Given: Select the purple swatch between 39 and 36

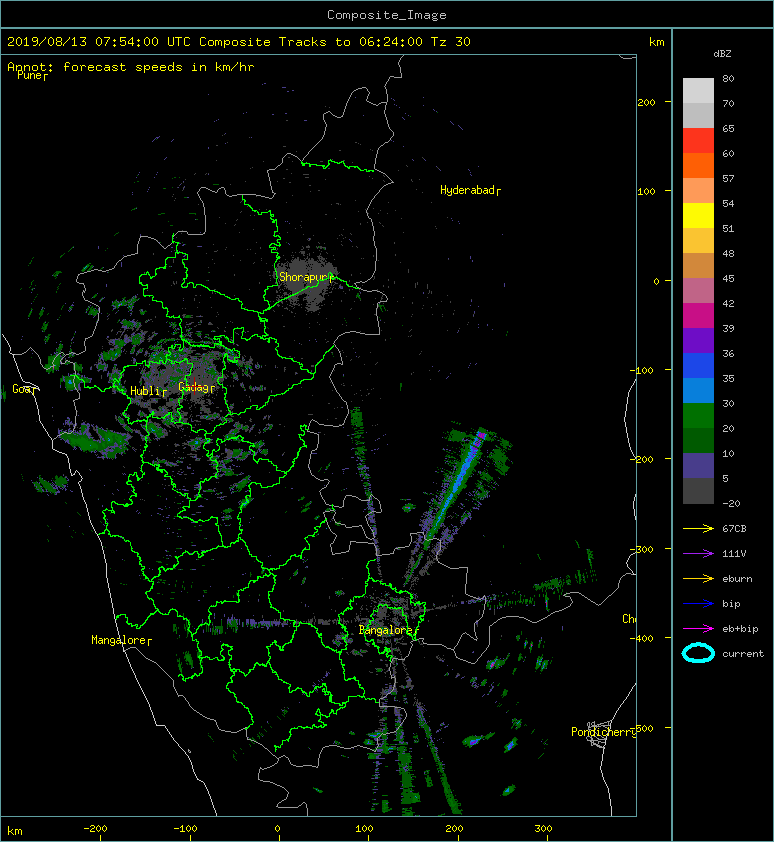Looking at the screenshot, I should (x=698, y=341).
